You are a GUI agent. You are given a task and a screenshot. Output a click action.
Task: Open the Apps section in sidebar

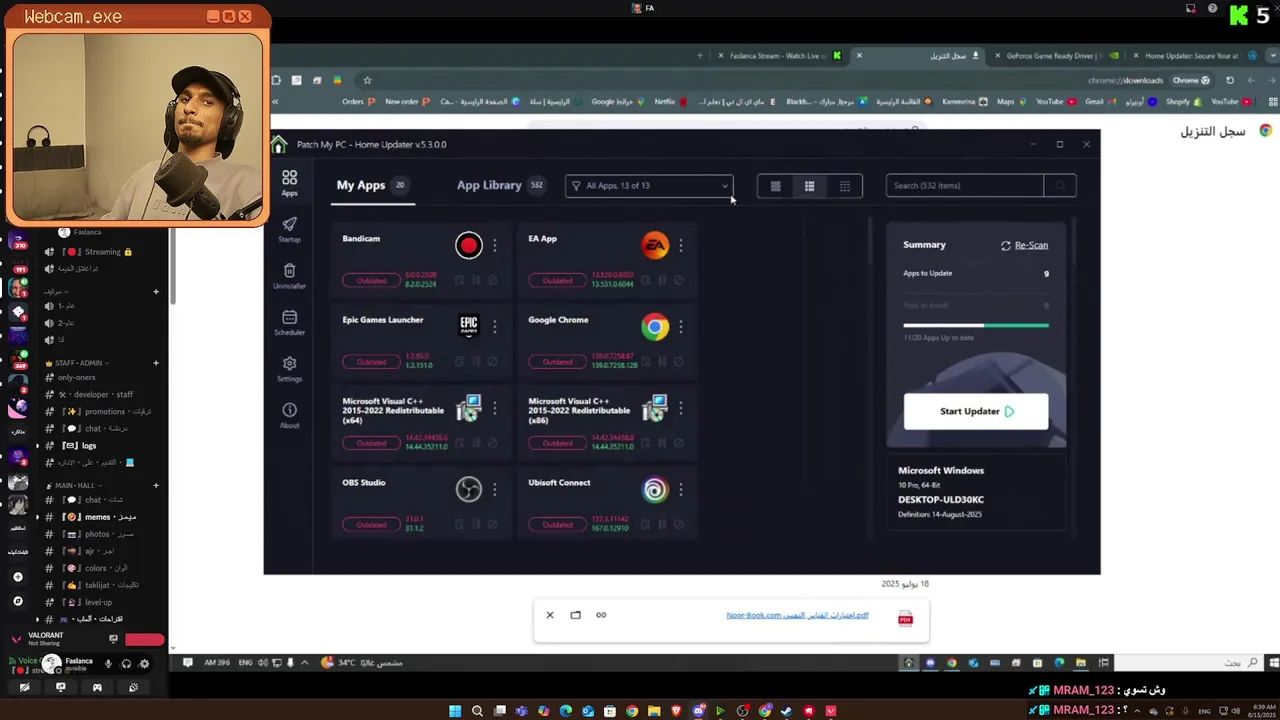(x=289, y=183)
